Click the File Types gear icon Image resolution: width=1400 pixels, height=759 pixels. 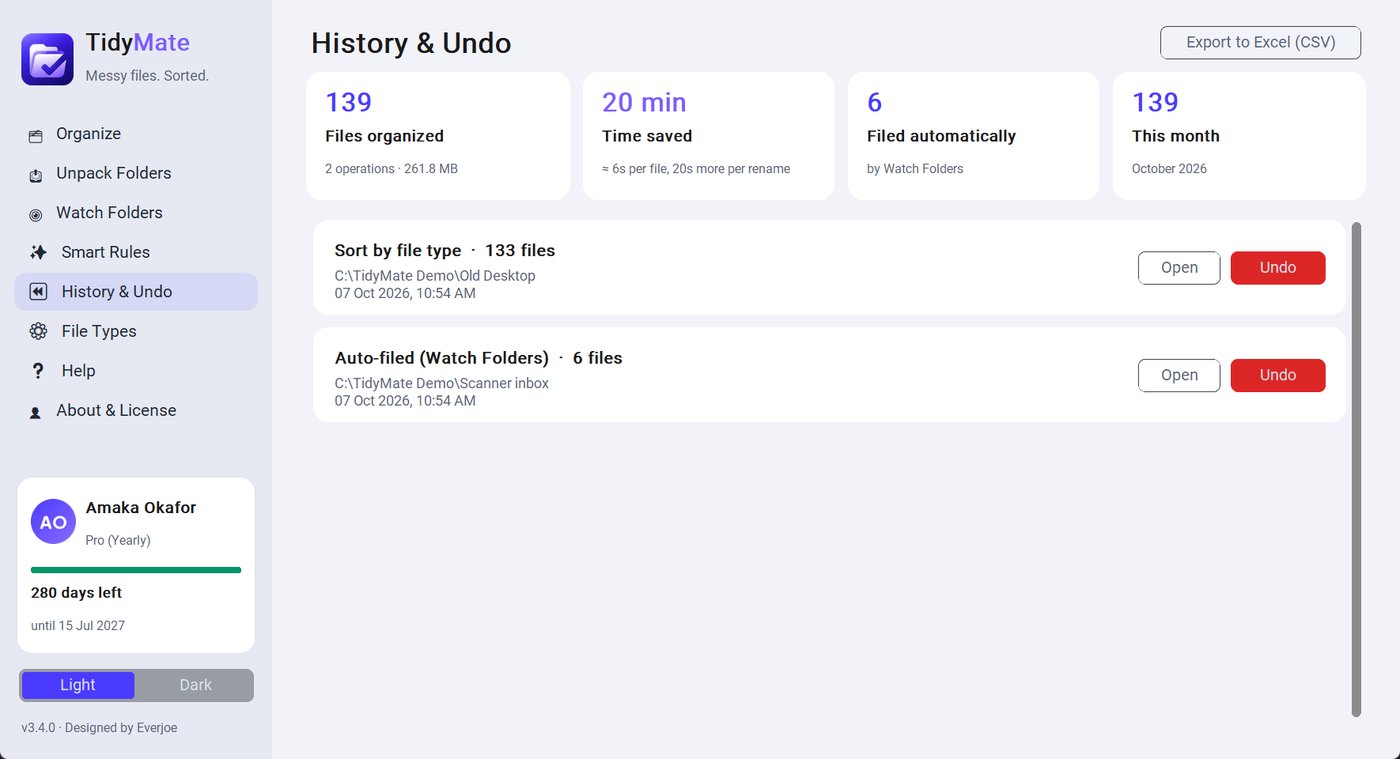(38, 331)
